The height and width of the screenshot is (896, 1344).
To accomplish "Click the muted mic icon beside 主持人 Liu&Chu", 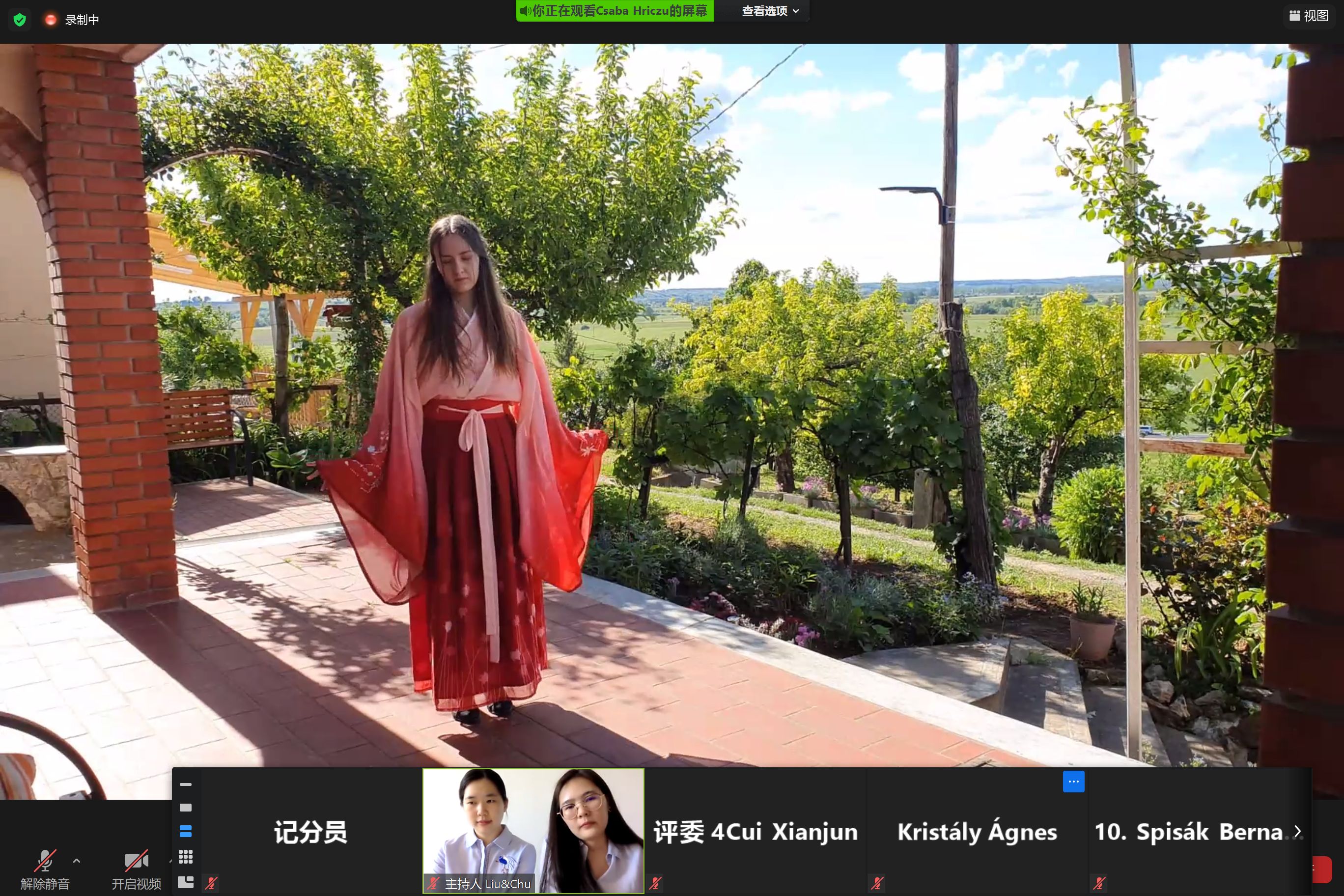I will (x=433, y=883).
